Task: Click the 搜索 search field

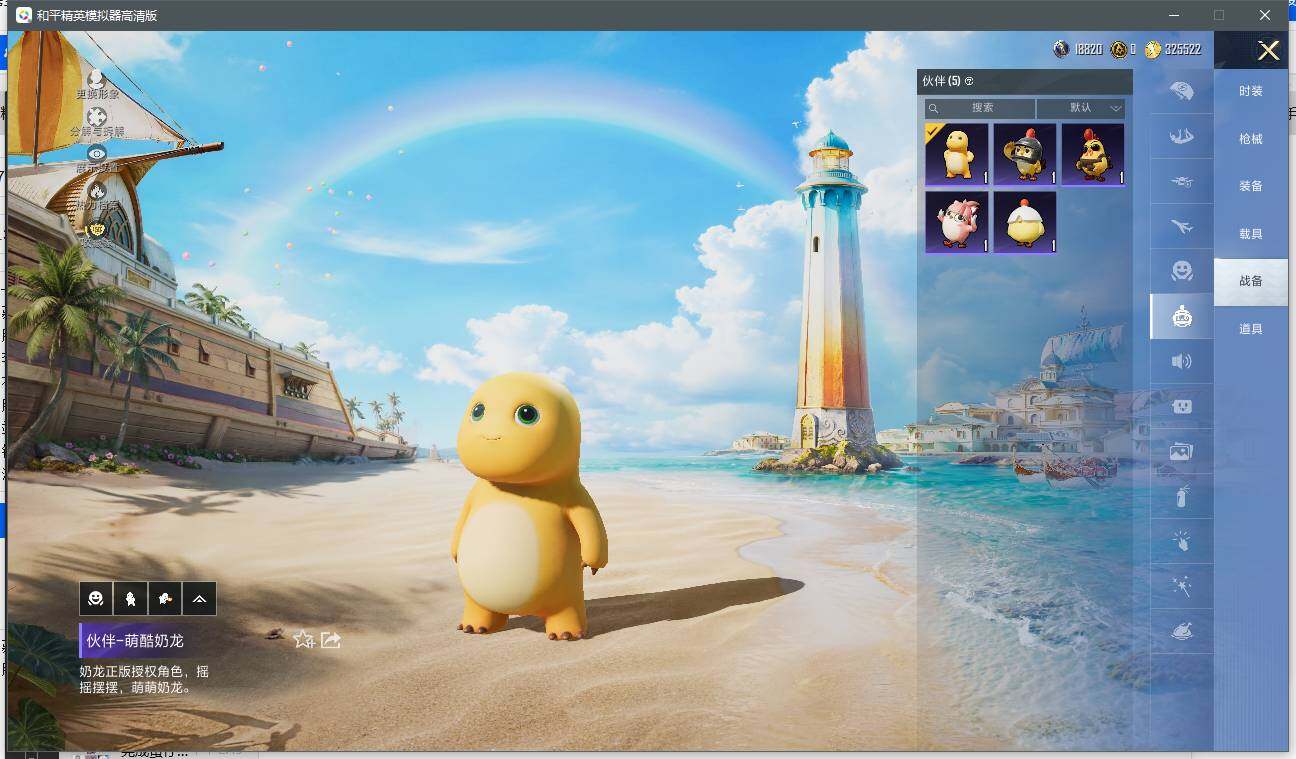Action: 980,108
